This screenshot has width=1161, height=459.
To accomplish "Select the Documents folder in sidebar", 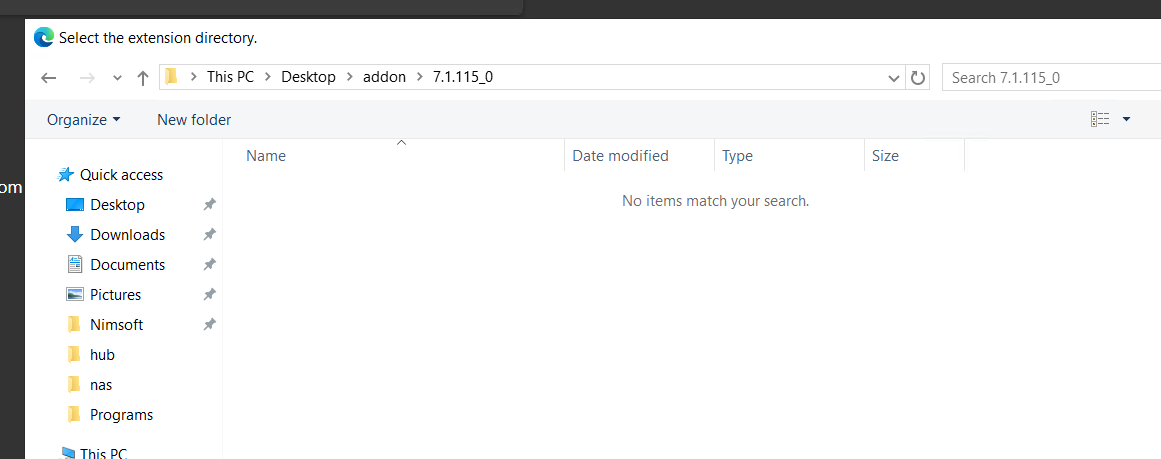I will coord(127,265).
